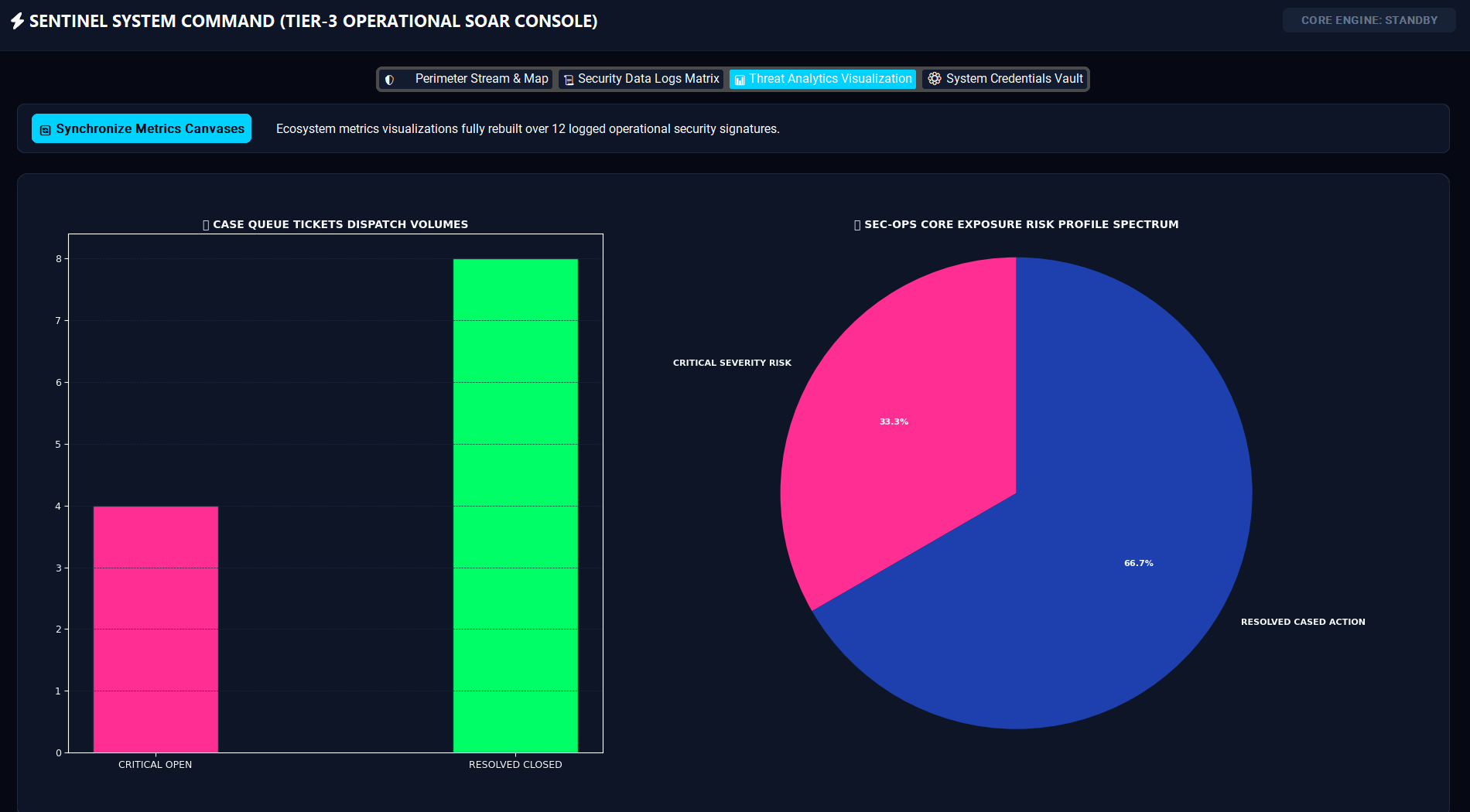Click the CRITICAL OPEN axis label

click(x=155, y=765)
